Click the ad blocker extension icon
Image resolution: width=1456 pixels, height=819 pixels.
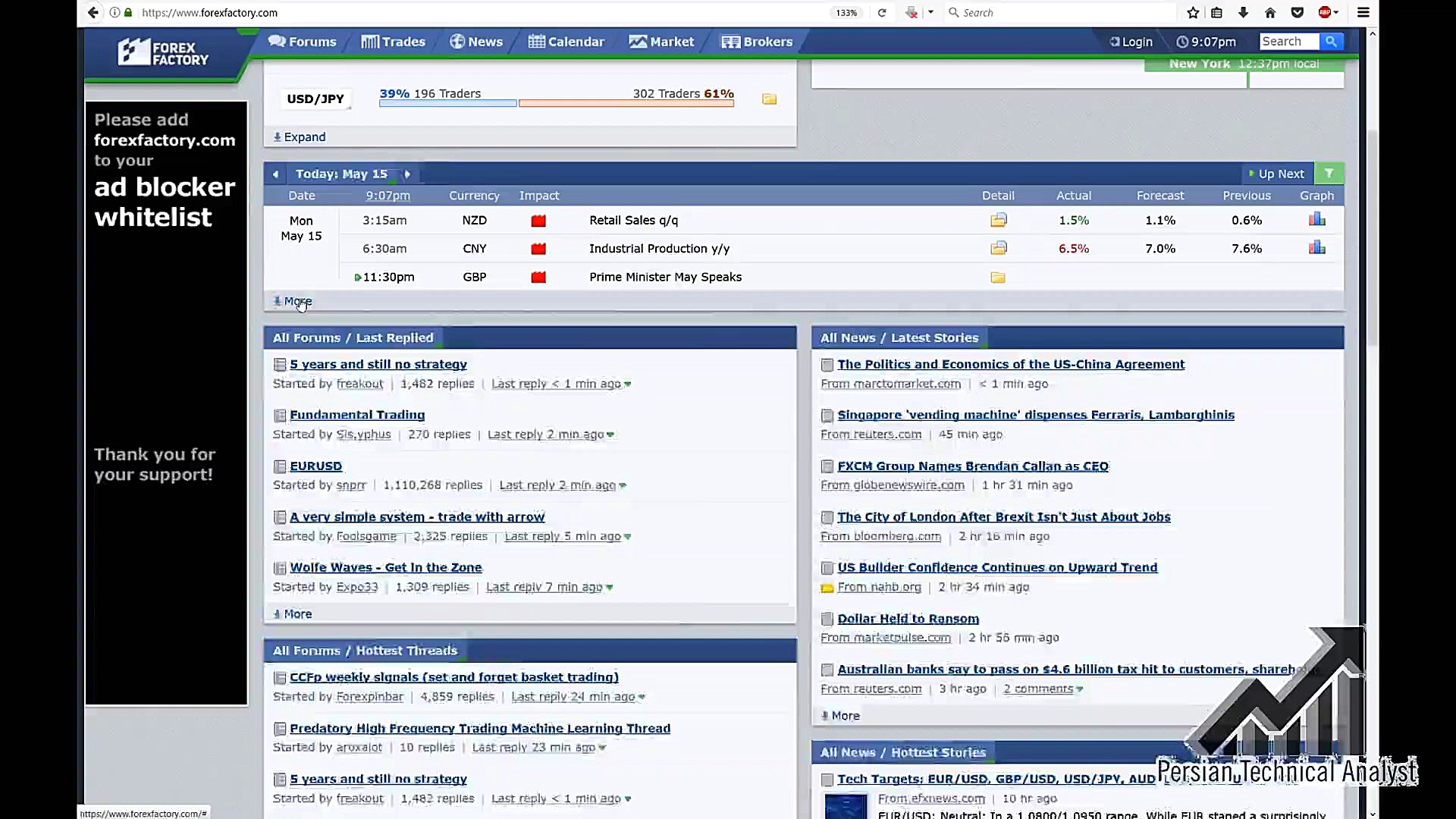(x=1325, y=12)
